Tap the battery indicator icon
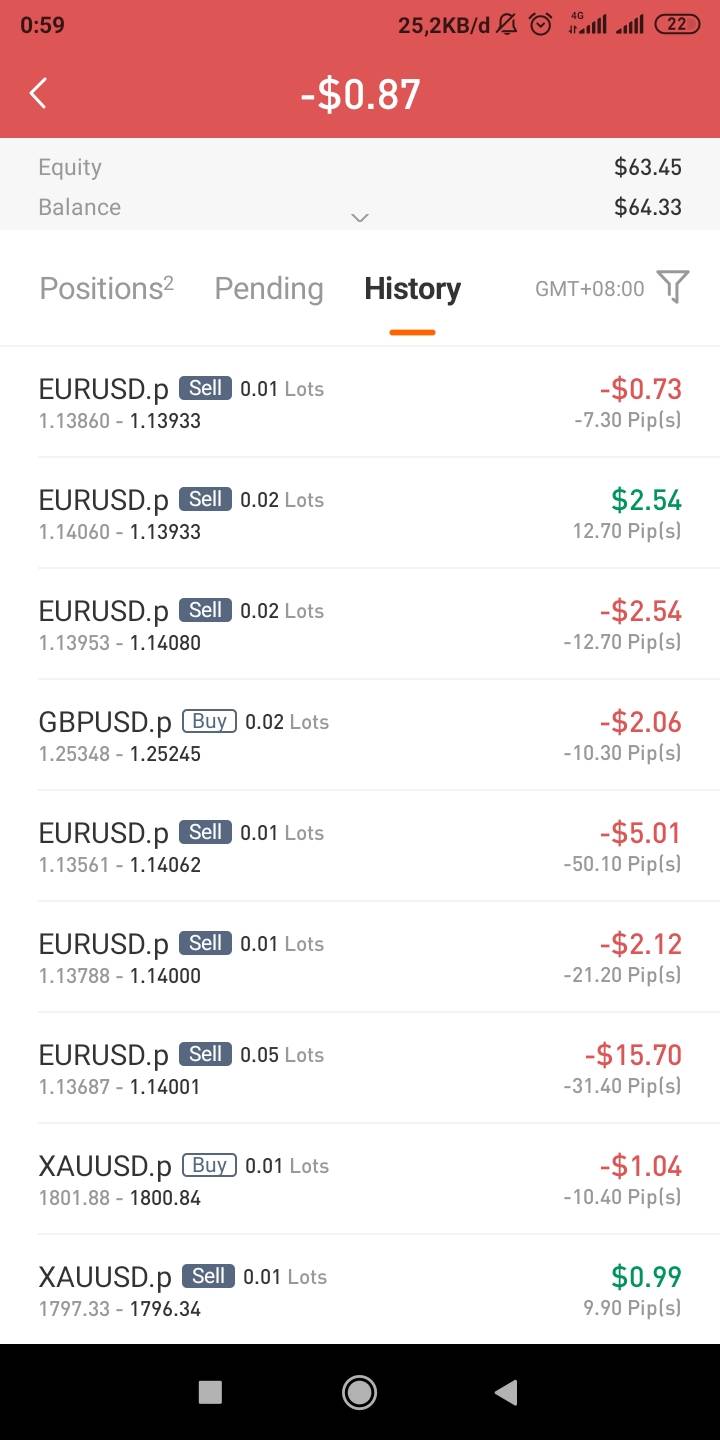 pyautogui.click(x=677, y=24)
